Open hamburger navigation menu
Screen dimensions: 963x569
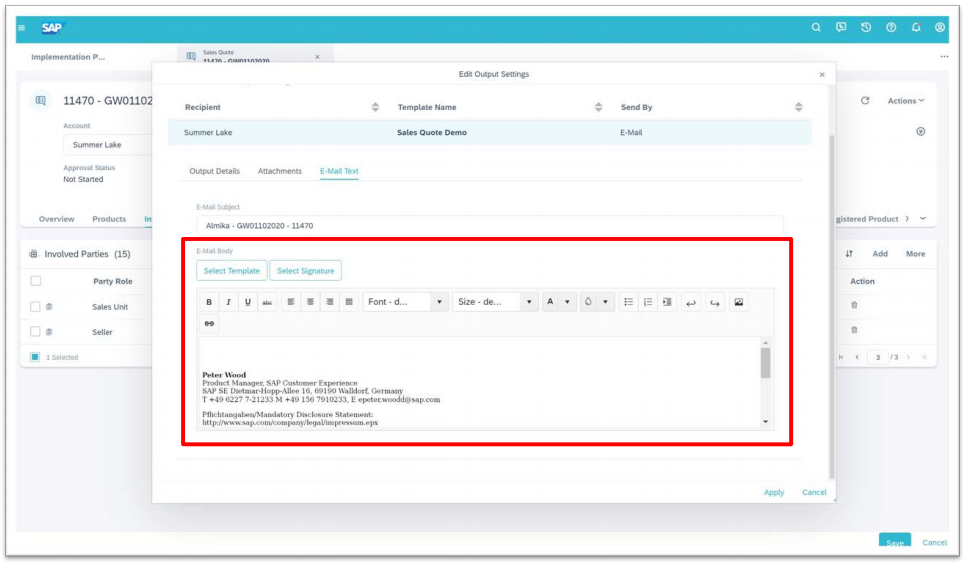pyautogui.click(x=22, y=28)
